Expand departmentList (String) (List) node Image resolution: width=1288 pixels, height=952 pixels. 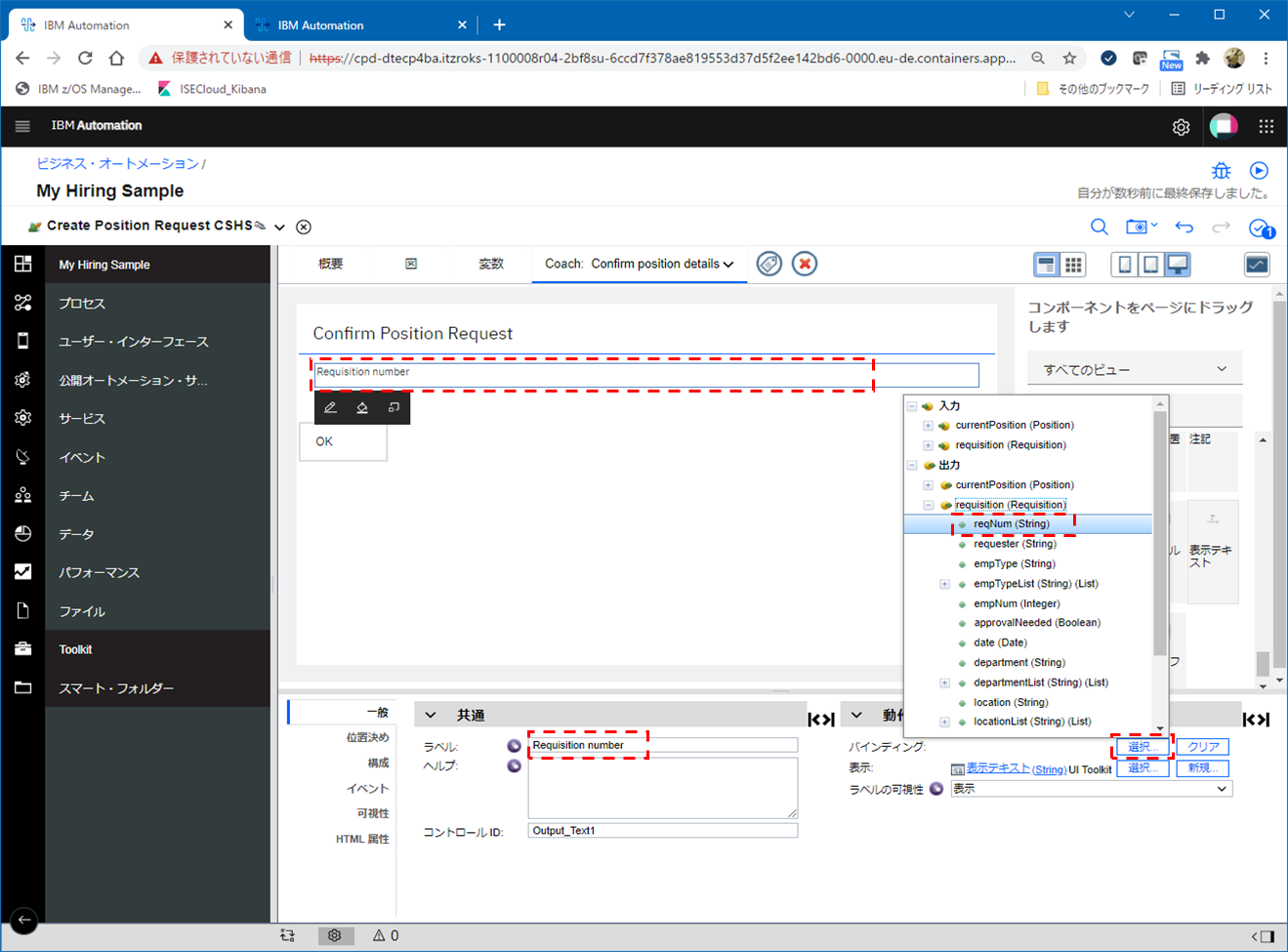[944, 683]
